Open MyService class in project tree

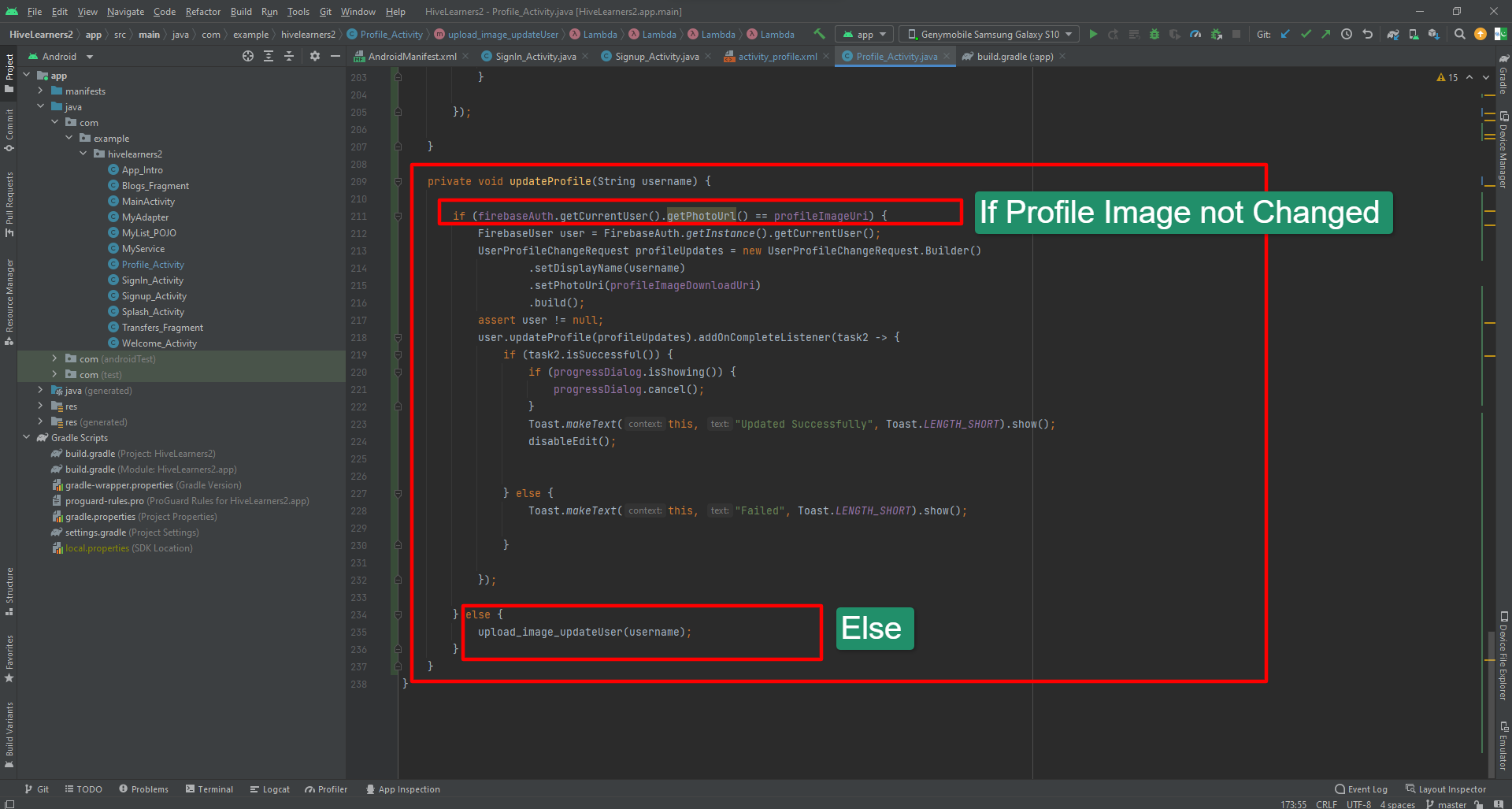click(x=143, y=248)
